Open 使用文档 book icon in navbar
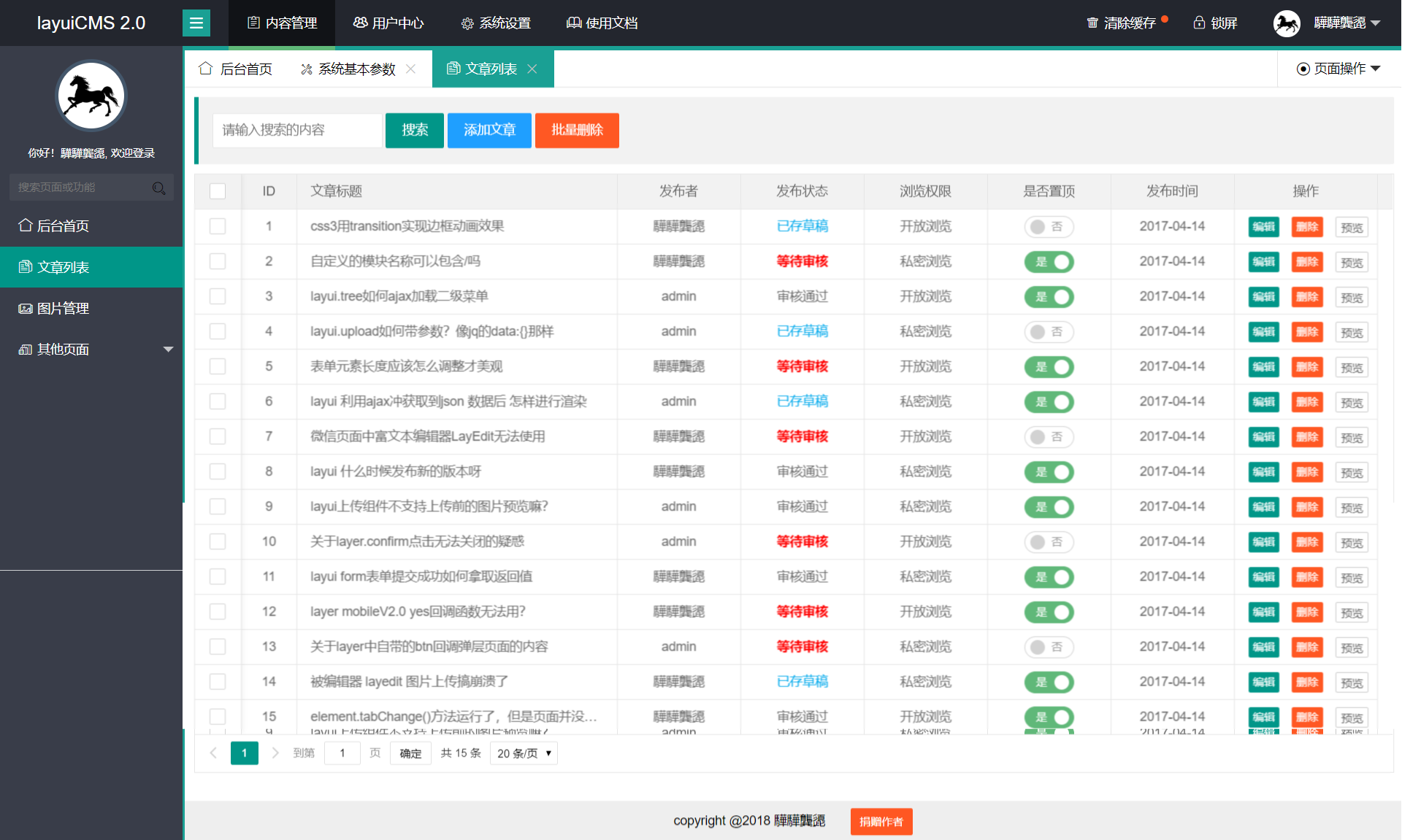 pyautogui.click(x=572, y=23)
